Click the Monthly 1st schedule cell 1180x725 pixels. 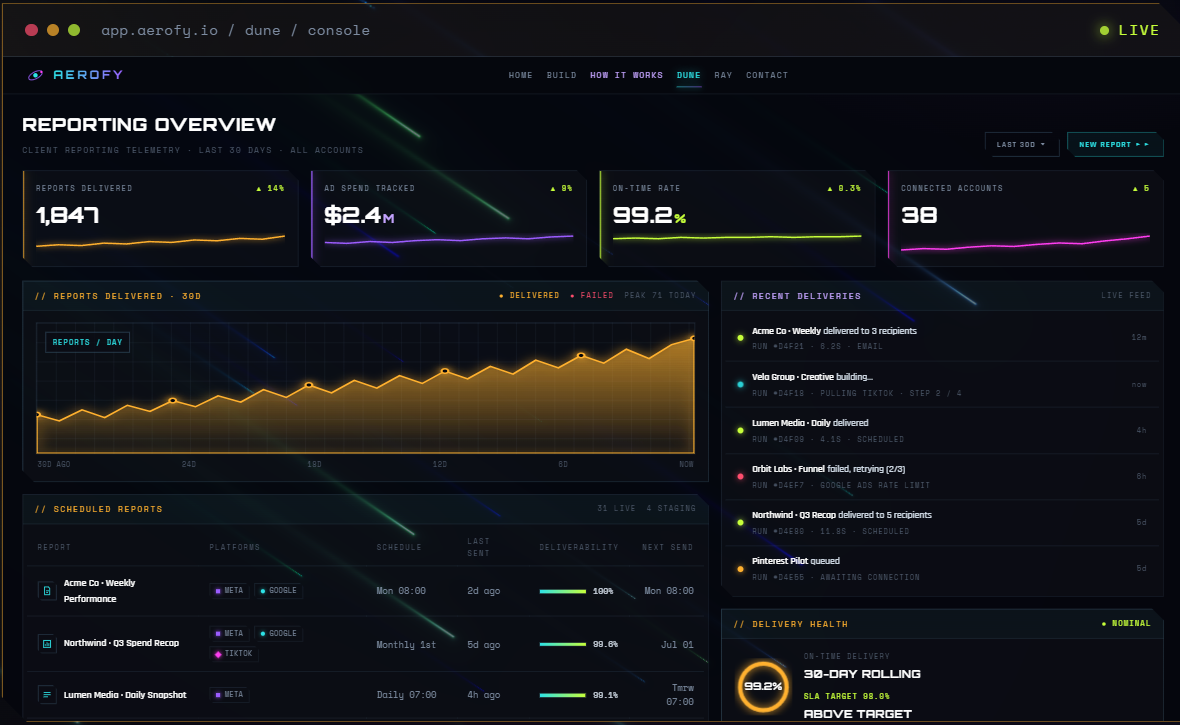406,644
